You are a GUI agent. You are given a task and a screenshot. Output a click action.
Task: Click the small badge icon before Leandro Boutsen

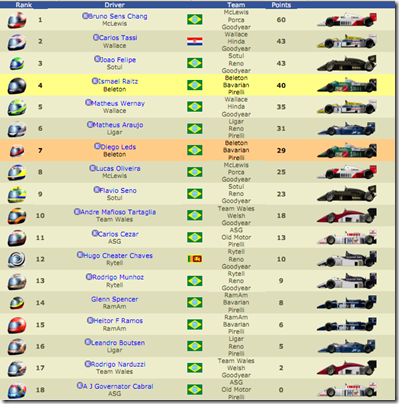pyautogui.click(x=88, y=342)
